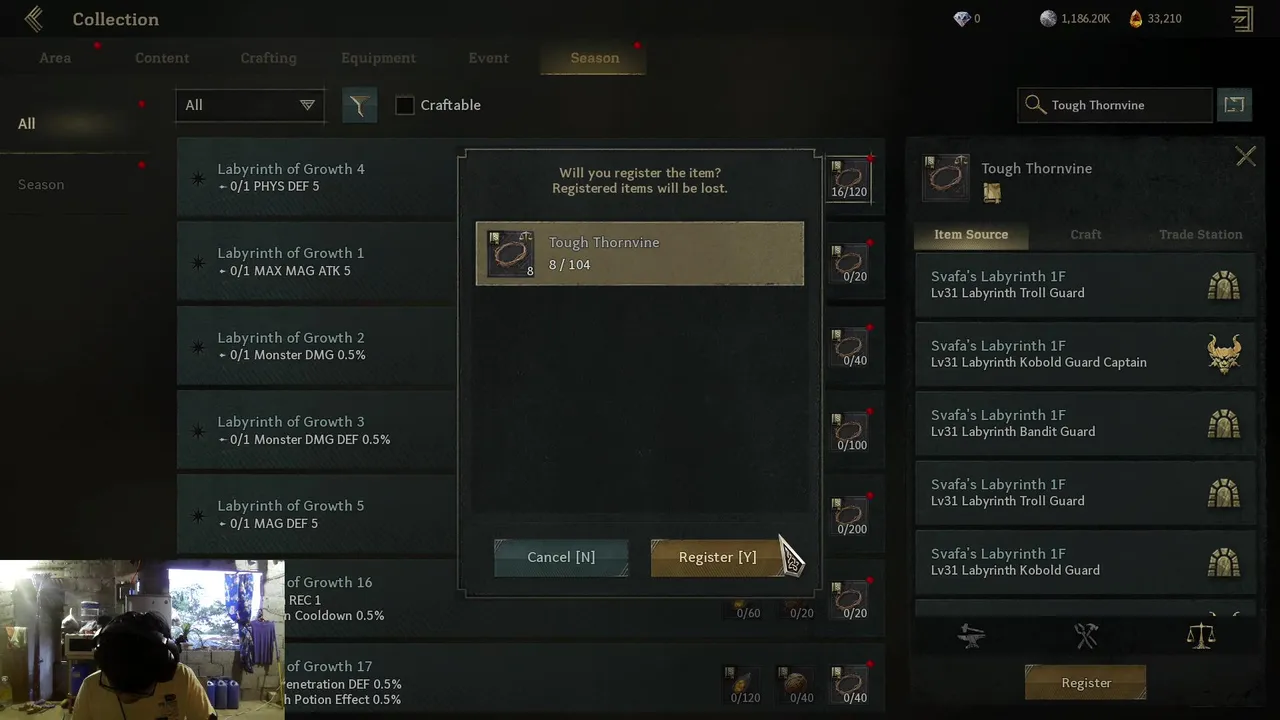1280x720 pixels.
Task: Click the icon button next to the search box
Action: [x=1234, y=105]
